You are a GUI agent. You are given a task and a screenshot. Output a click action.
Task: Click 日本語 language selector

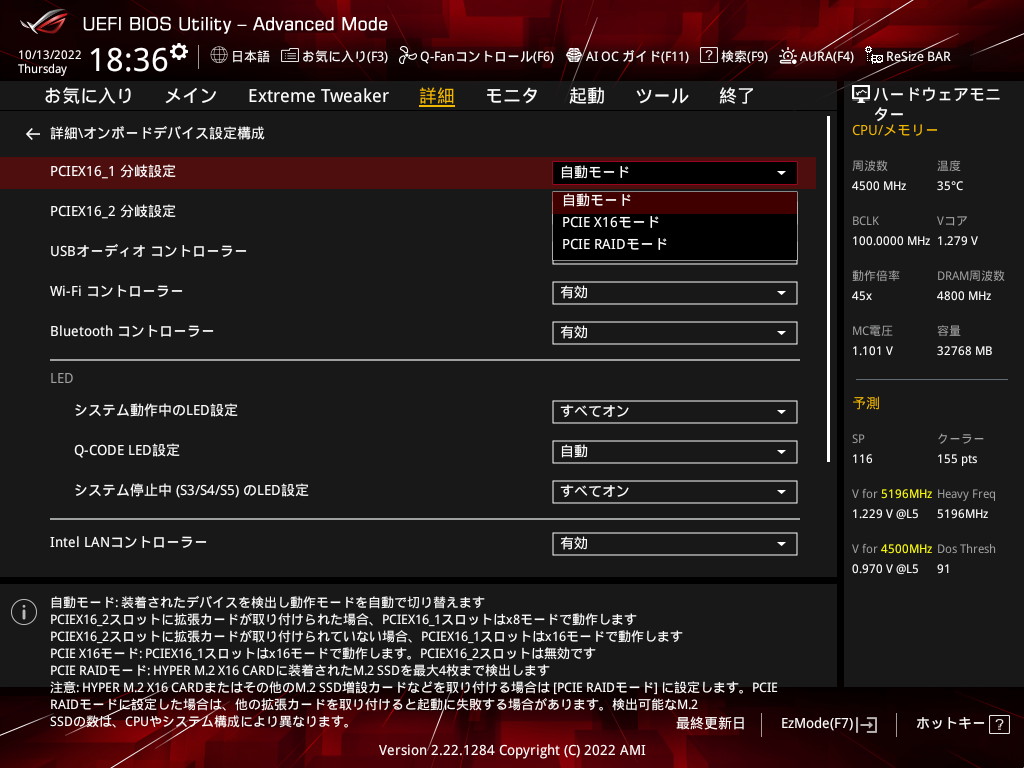[x=240, y=56]
